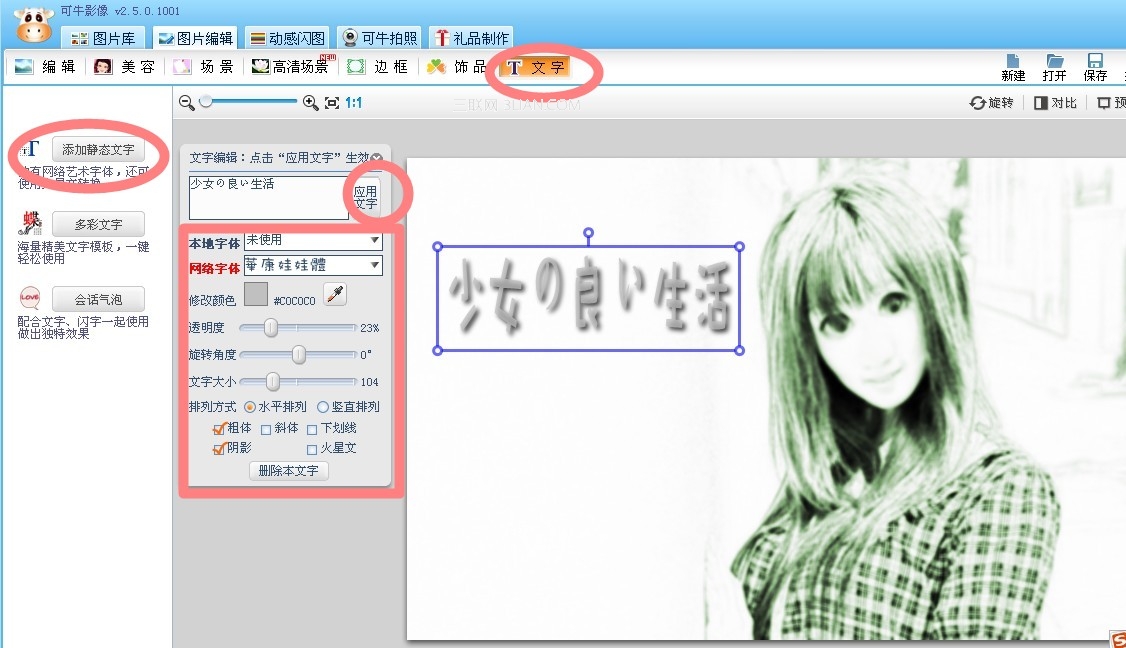
Task: Select the 饰品 toolbar section
Action: 457,67
